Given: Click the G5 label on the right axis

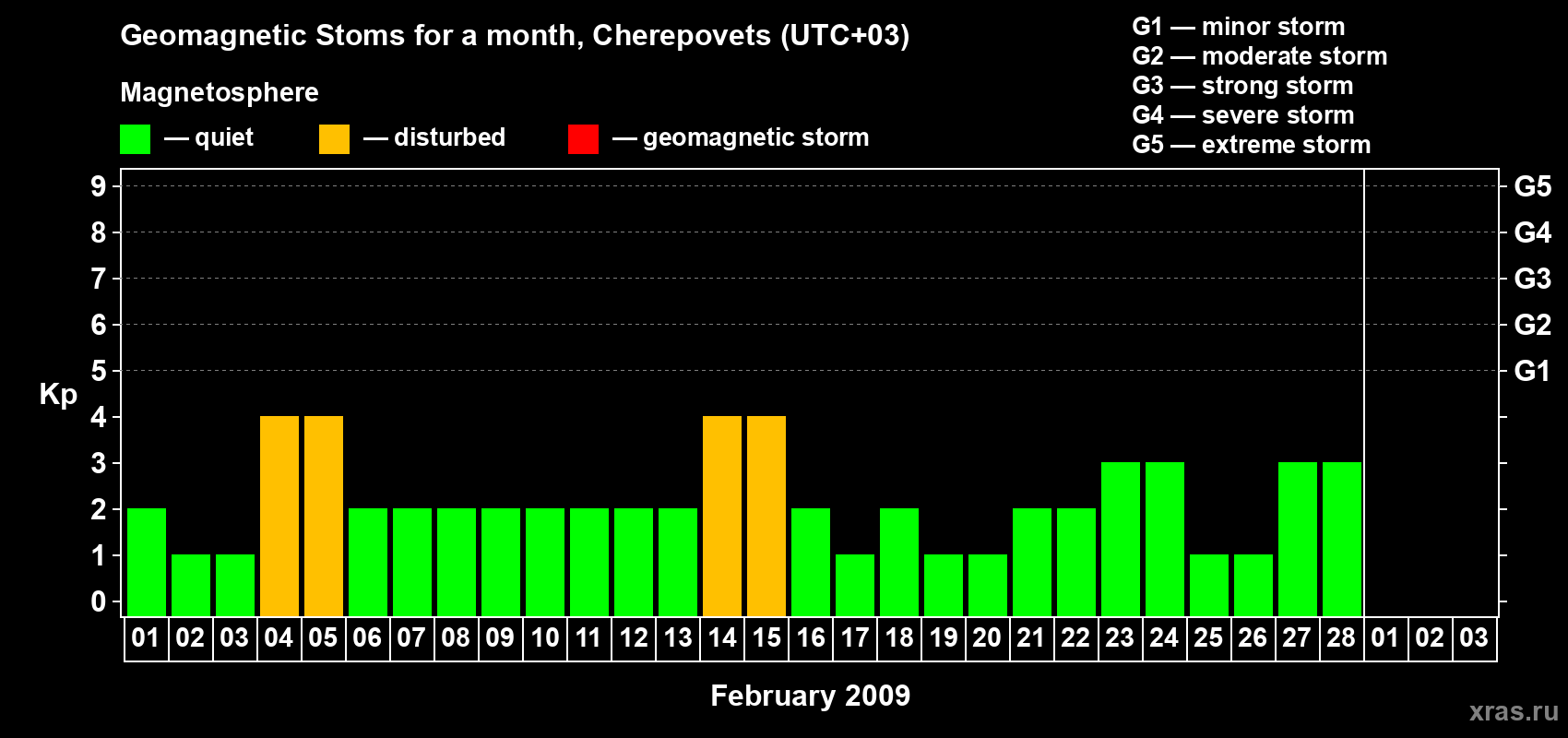Looking at the screenshot, I should (1532, 186).
